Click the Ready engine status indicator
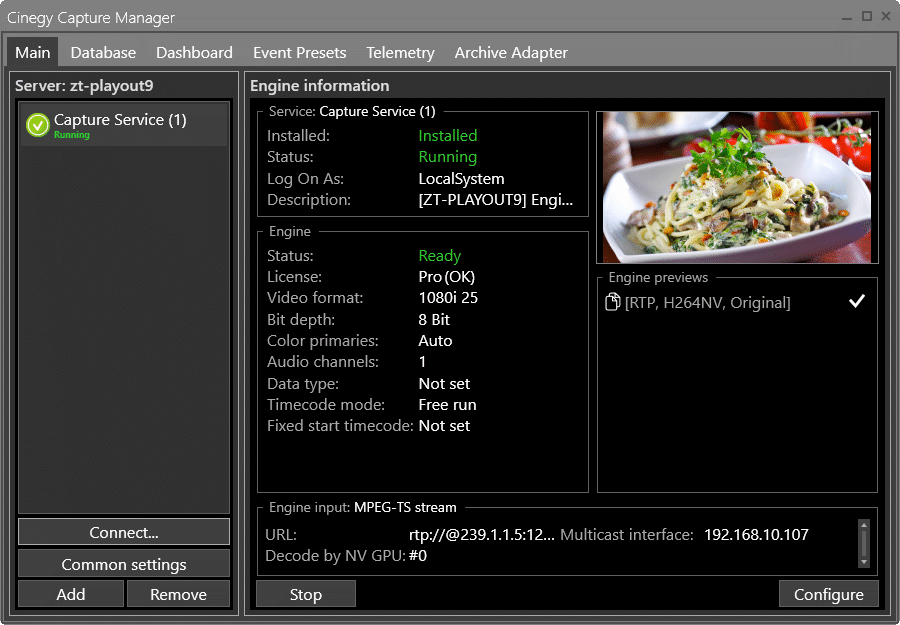Image resolution: width=900 pixels, height=625 pixels. point(439,255)
